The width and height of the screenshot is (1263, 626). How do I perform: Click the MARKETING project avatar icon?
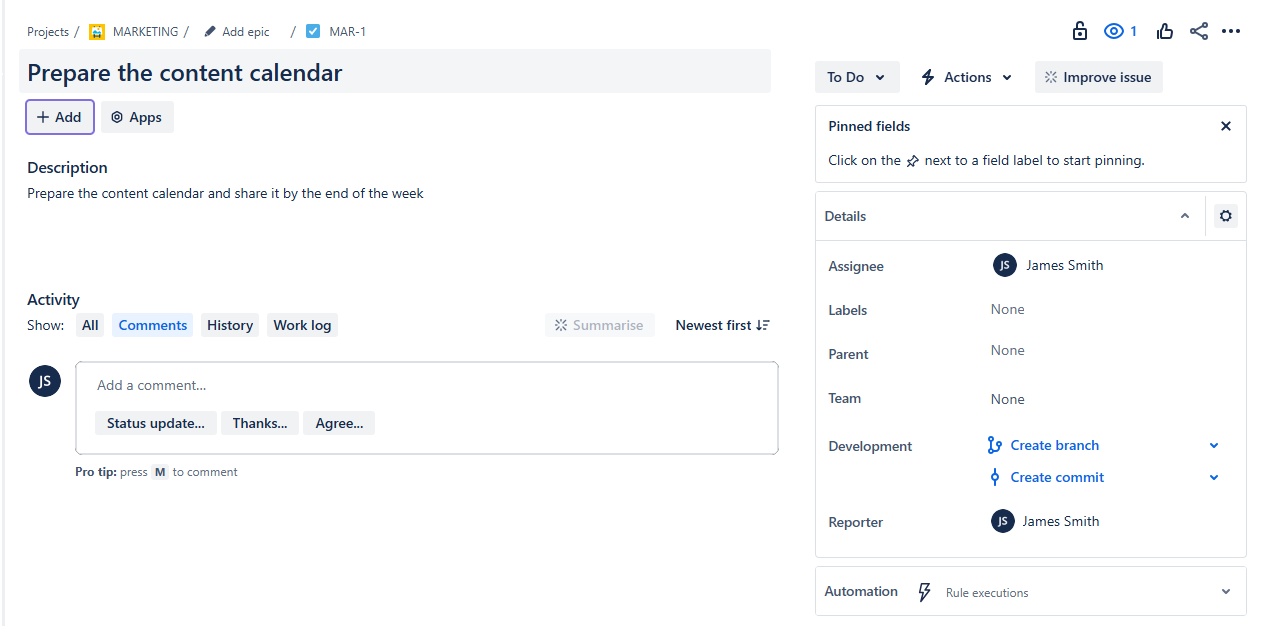[x=97, y=31]
